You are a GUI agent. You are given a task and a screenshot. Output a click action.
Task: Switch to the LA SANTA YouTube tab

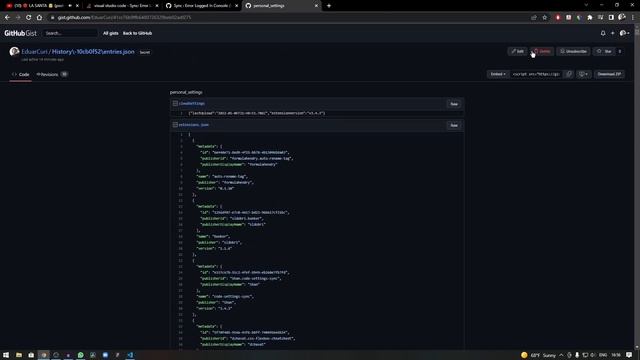coord(42,6)
